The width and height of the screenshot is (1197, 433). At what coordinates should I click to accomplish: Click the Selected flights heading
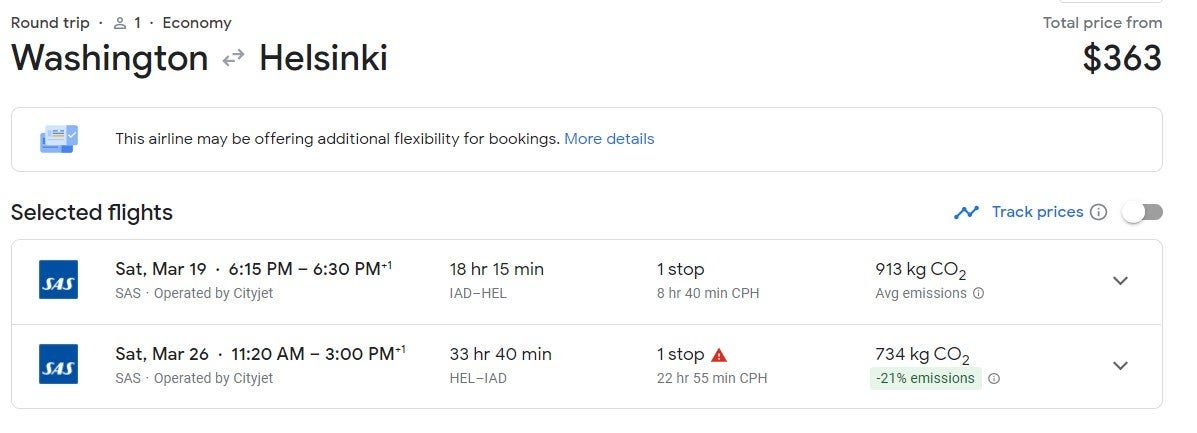(92, 212)
